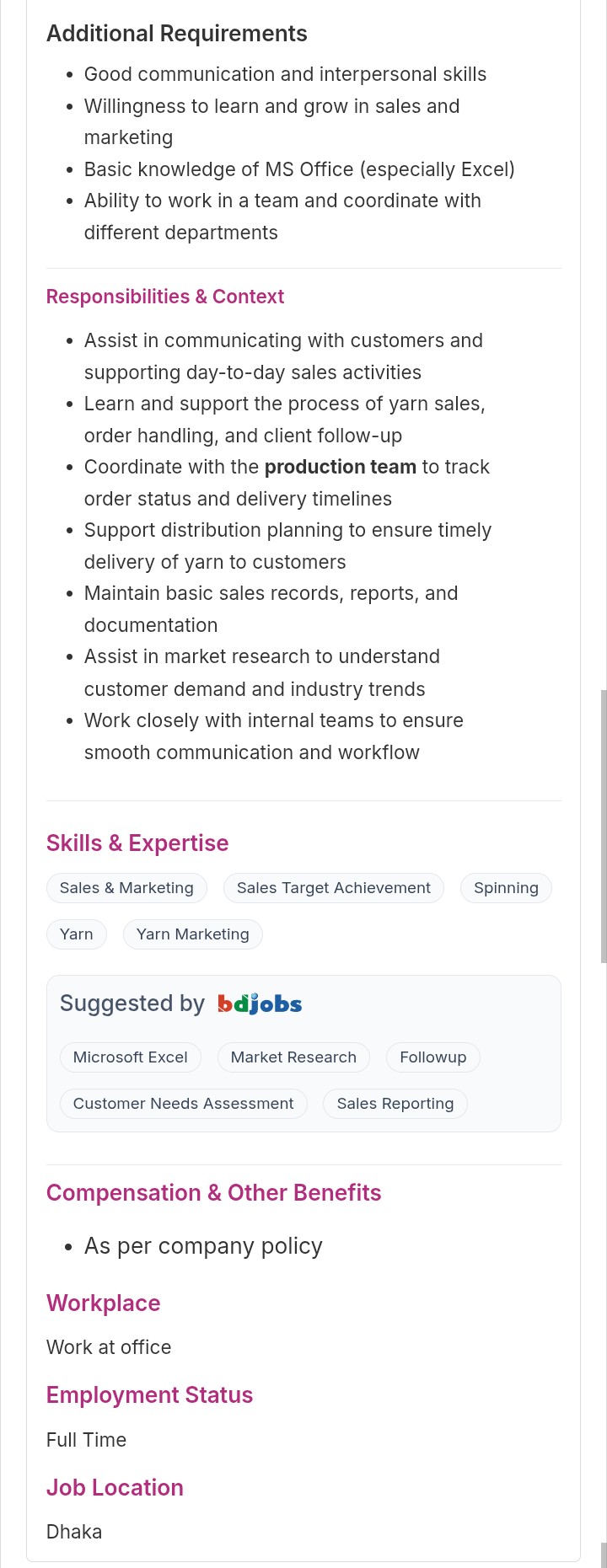Screen dimensions: 607x1568
Task: Click the Sales Target Achievement tag
Action: coord(333,888)
